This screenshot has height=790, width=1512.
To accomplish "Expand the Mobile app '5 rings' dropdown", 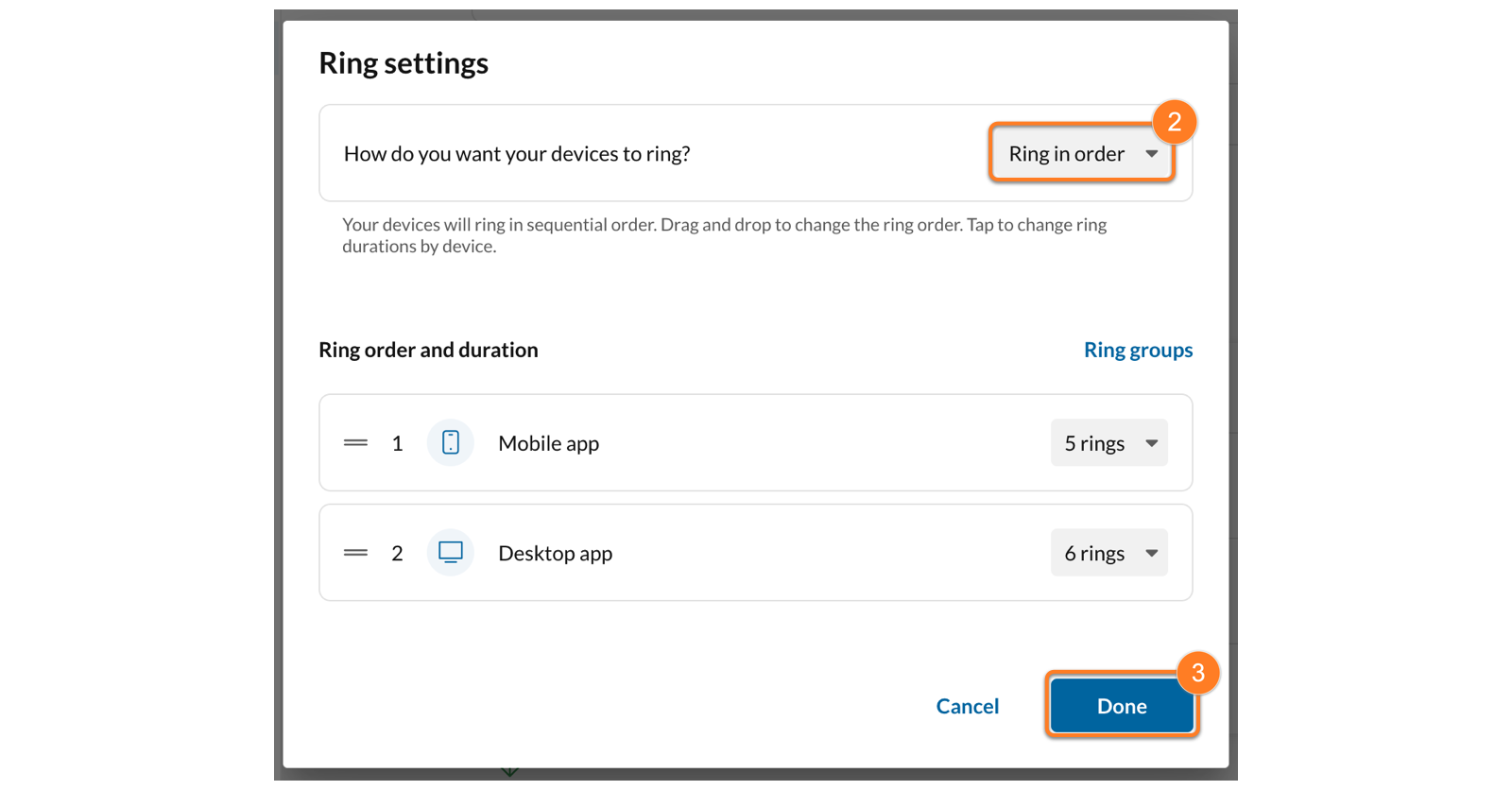I will point(1108,443).
